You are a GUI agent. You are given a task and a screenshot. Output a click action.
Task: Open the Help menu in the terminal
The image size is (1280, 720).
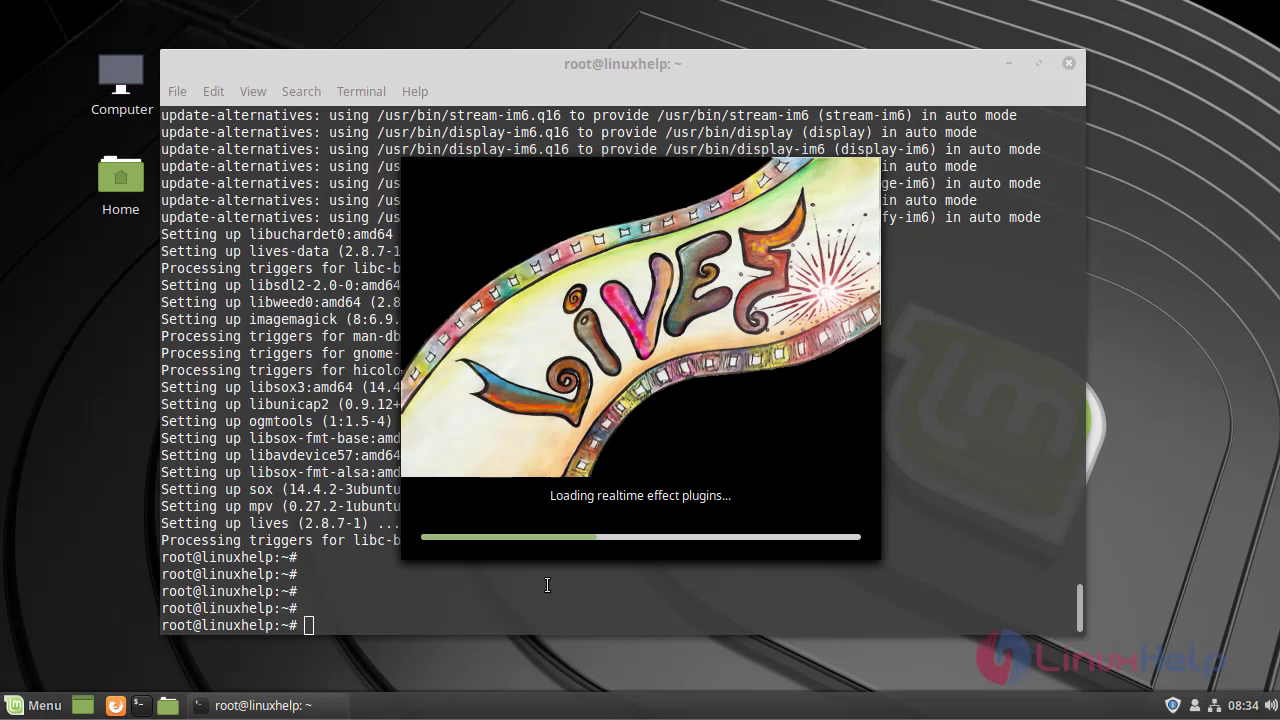coord(415,91)
